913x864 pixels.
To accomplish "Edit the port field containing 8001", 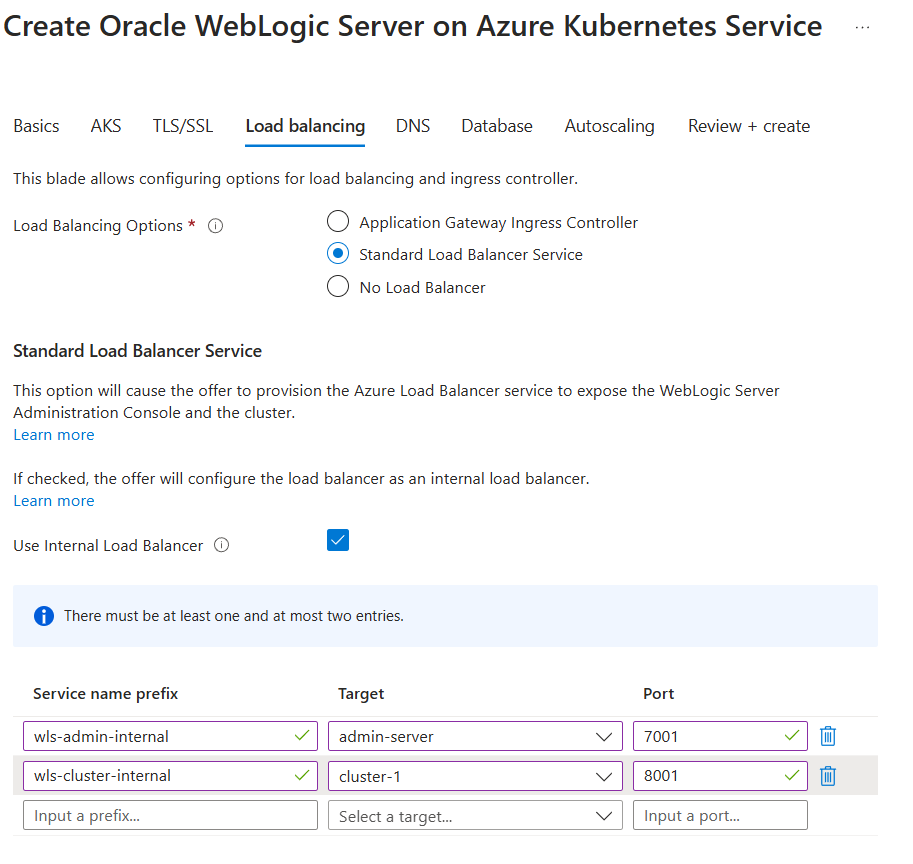I will pos(720,776).
